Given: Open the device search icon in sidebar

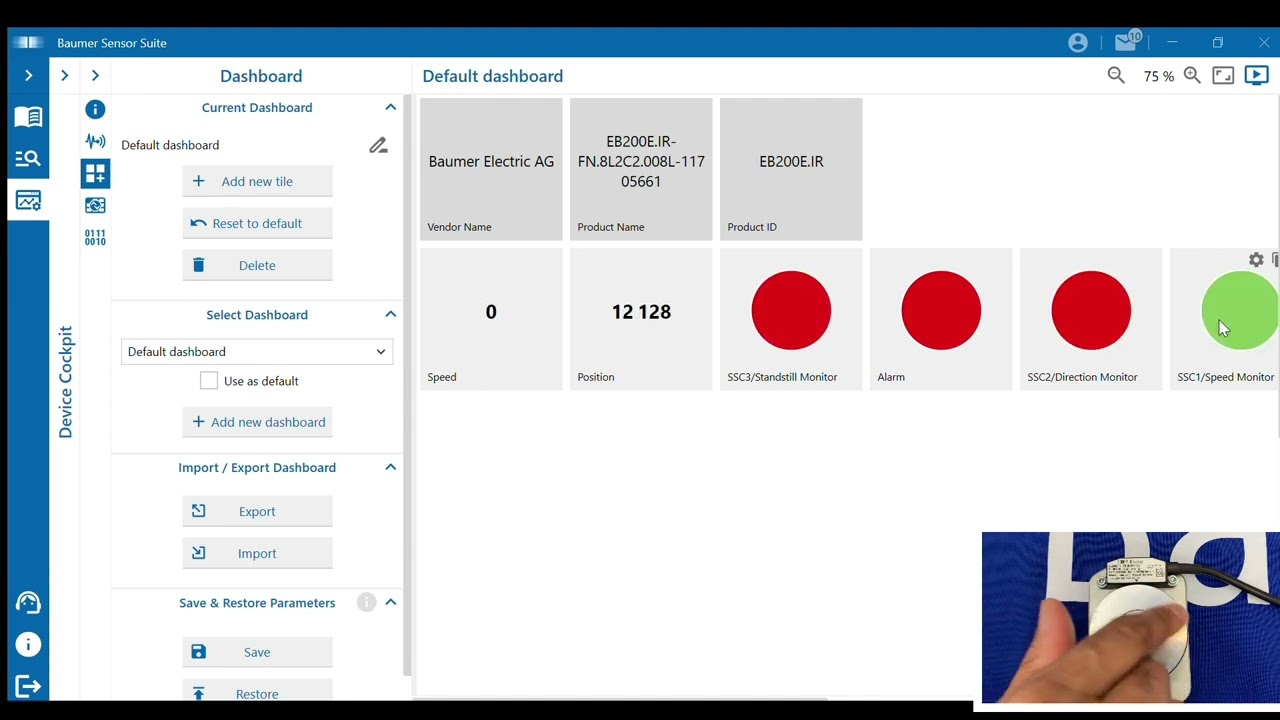Looking at the screenshot, I should (x=28, y=158).
